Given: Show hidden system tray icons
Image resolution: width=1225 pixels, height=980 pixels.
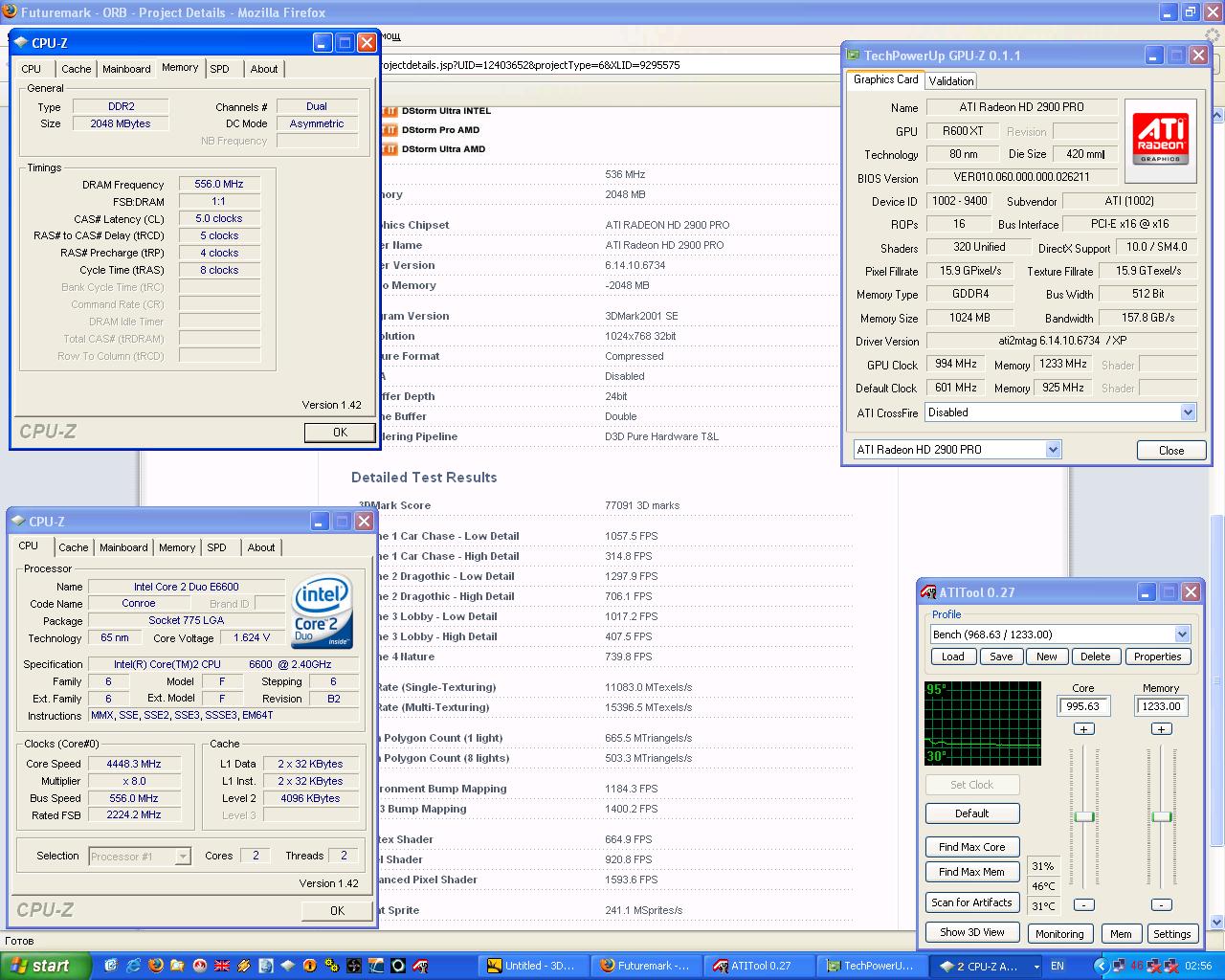Looking at the screenshot, I should pos(1102,966).
